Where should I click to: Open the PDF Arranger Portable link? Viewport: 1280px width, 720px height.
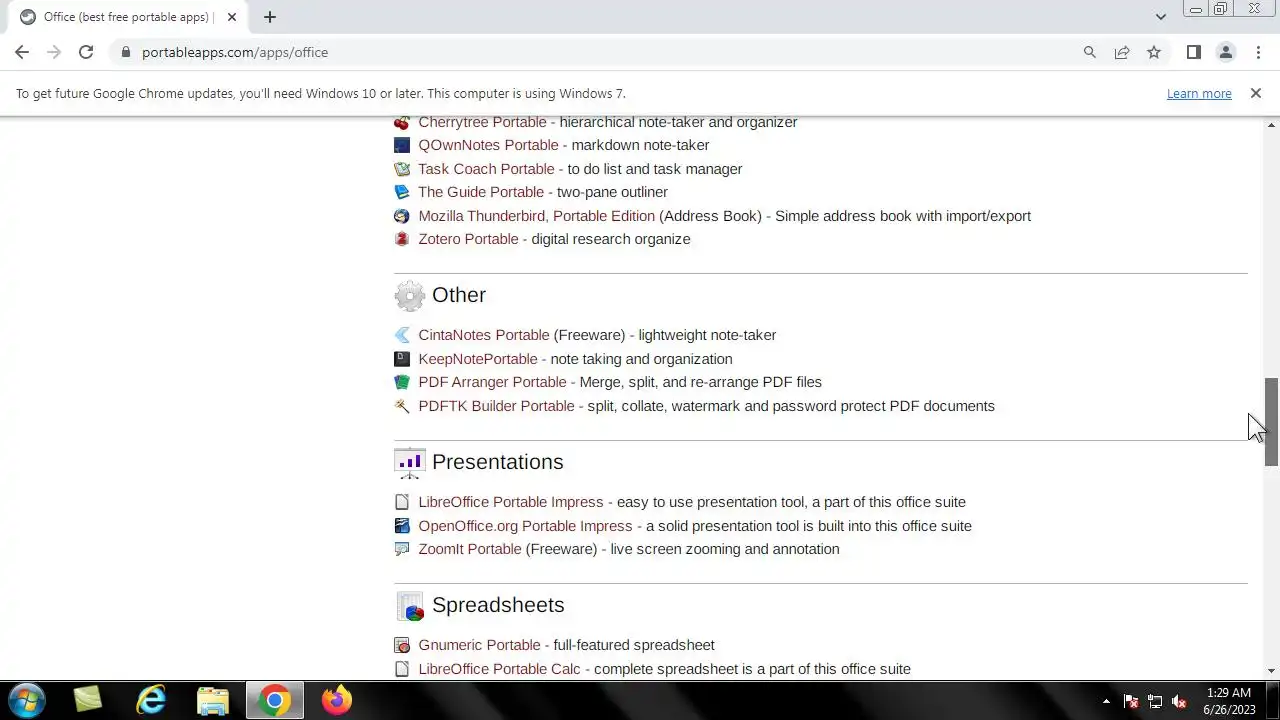[x=492, y=382]
